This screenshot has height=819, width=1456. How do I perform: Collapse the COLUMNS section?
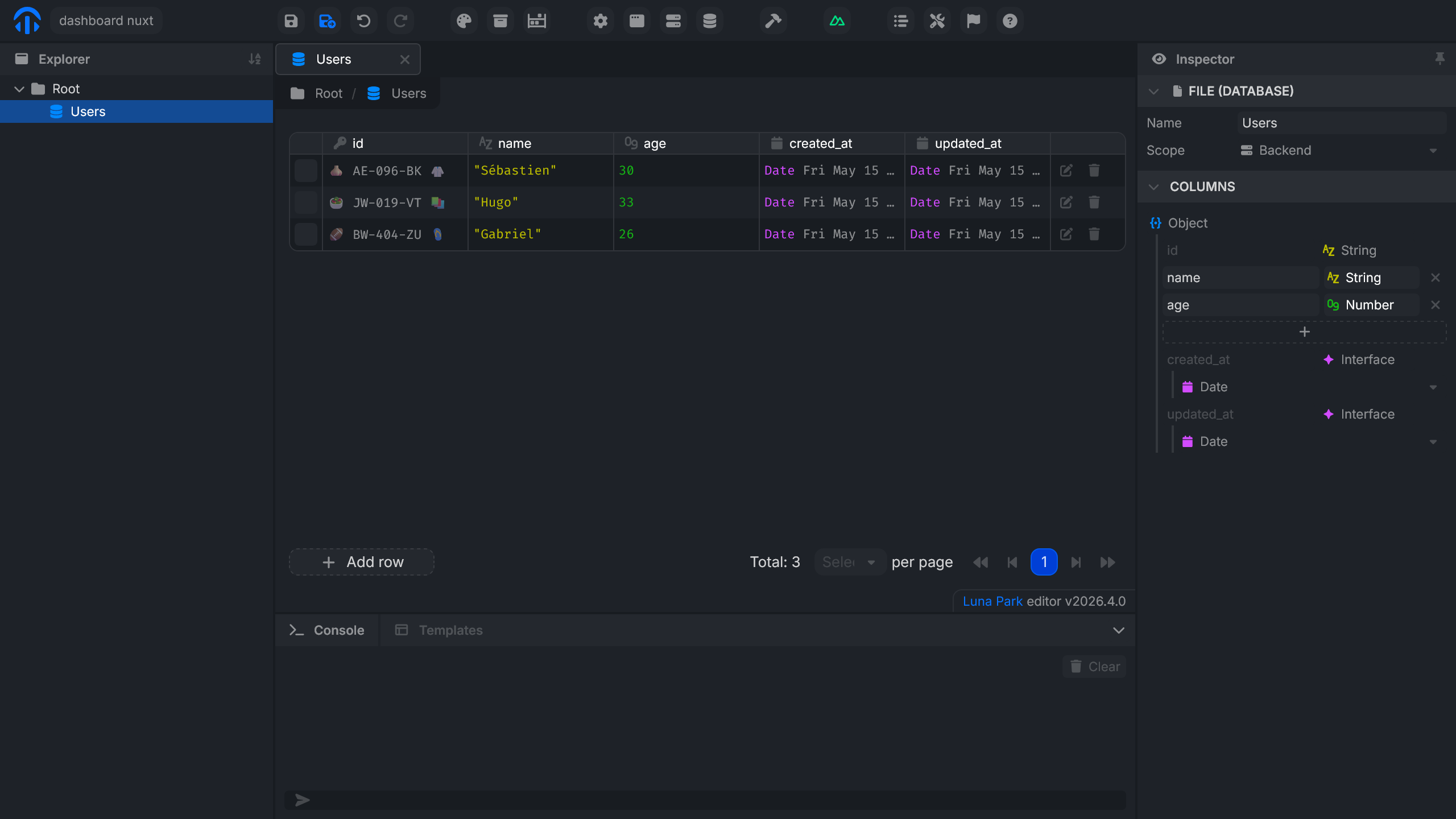point(1154,187)
